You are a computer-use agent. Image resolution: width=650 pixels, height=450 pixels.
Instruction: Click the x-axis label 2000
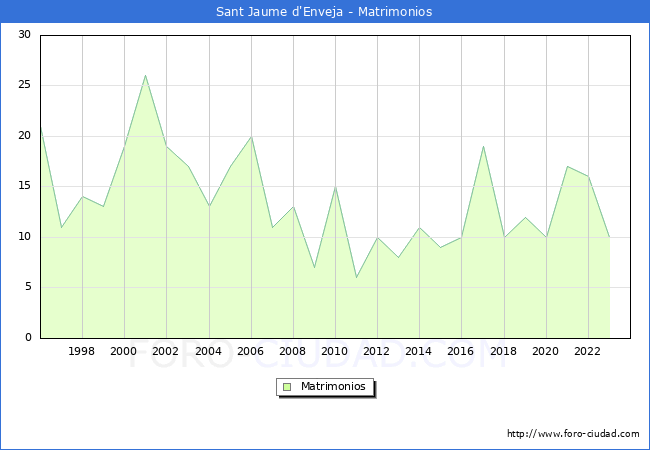123,351
